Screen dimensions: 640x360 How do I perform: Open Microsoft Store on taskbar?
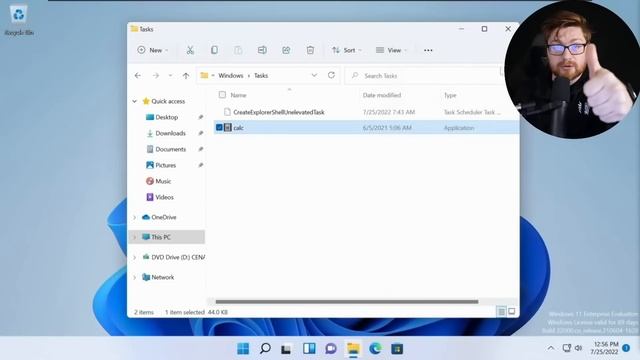397,349
